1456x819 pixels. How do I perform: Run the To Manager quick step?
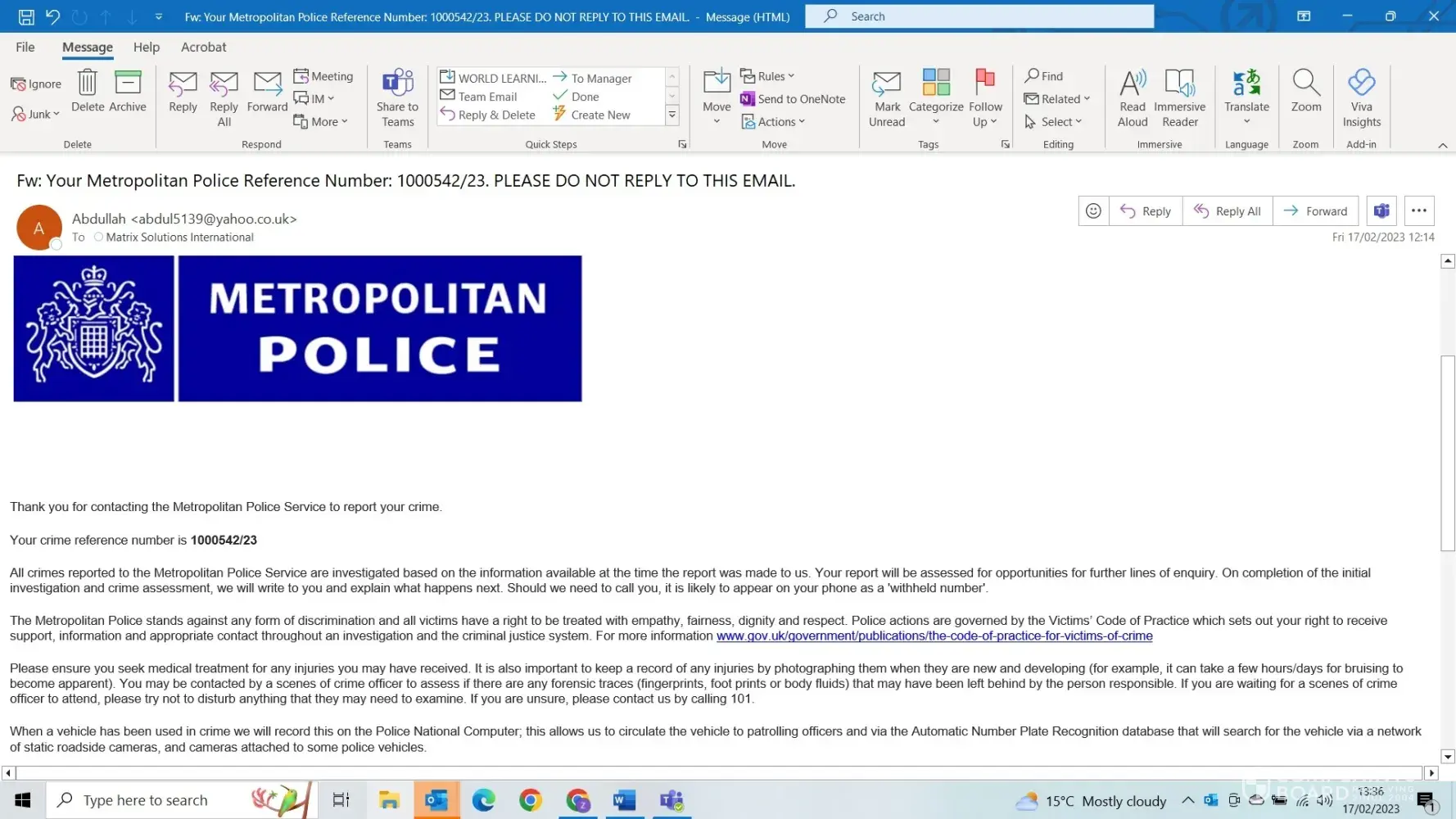click(x=593, y=78)
